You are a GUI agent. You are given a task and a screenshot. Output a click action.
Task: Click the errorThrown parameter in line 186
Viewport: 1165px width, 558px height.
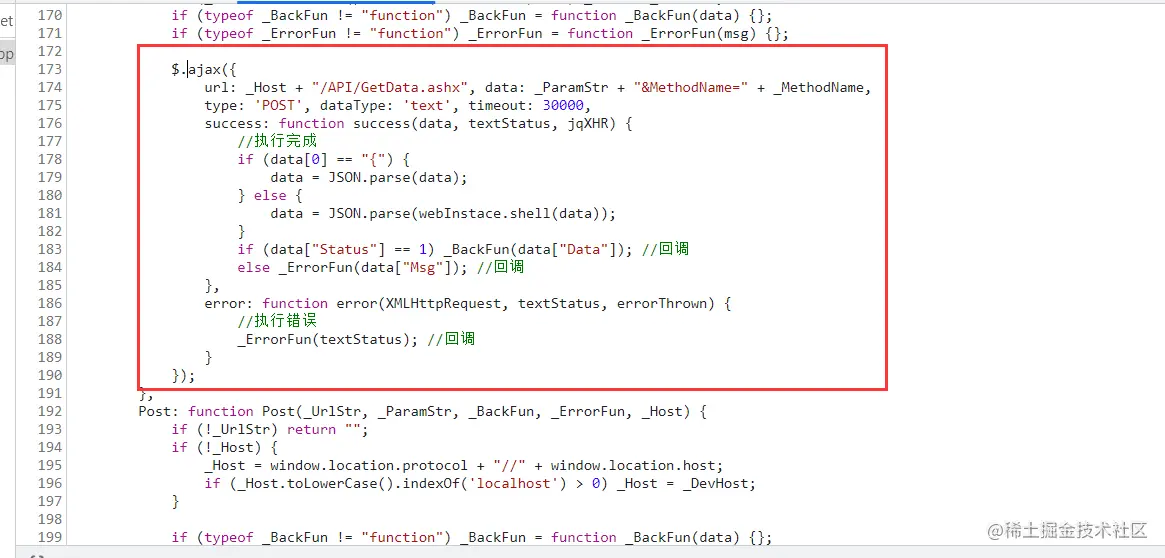[x=661, y=303]
